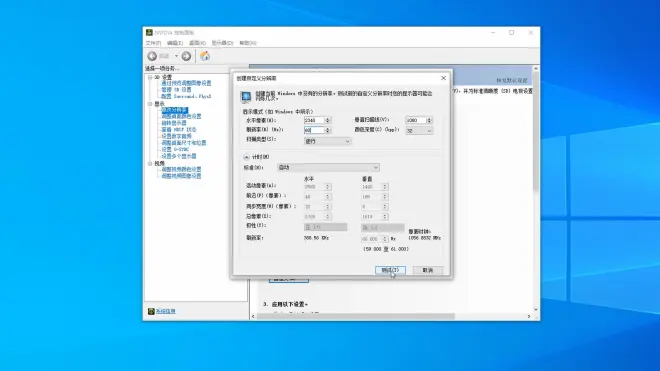Select 调整视频颜色设置 in the tree
Viewport: 660px width, 371px height.
(x=181, y=169)
